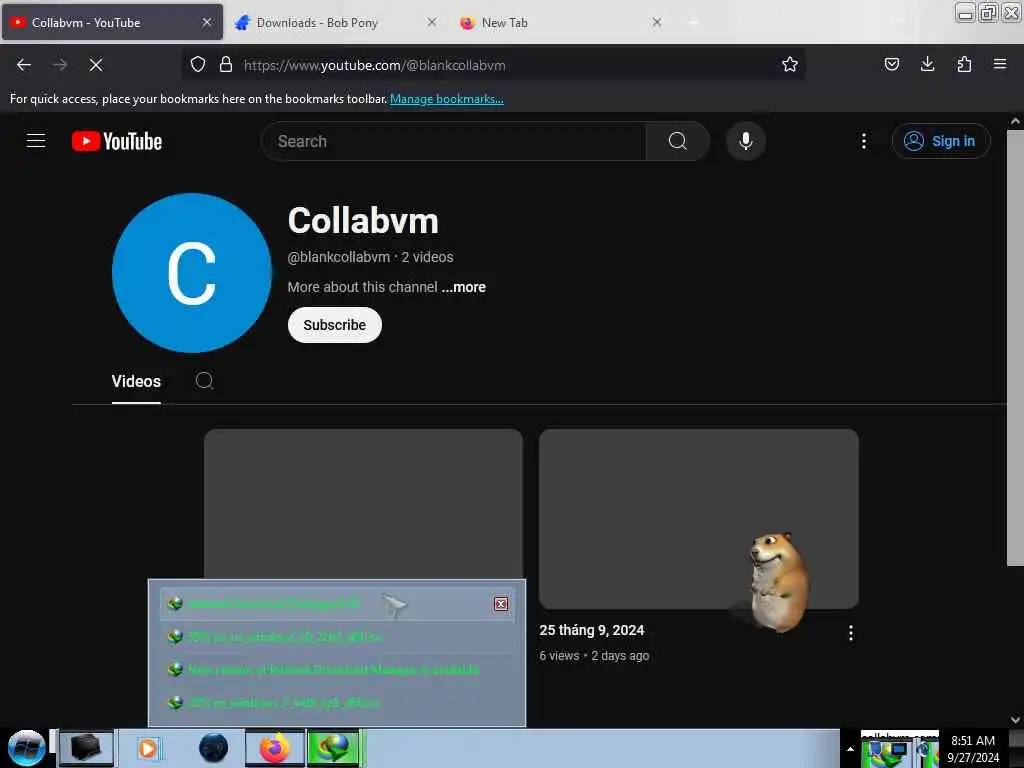
Task: Save page to Pocket
Action: (x=891, y=64)
